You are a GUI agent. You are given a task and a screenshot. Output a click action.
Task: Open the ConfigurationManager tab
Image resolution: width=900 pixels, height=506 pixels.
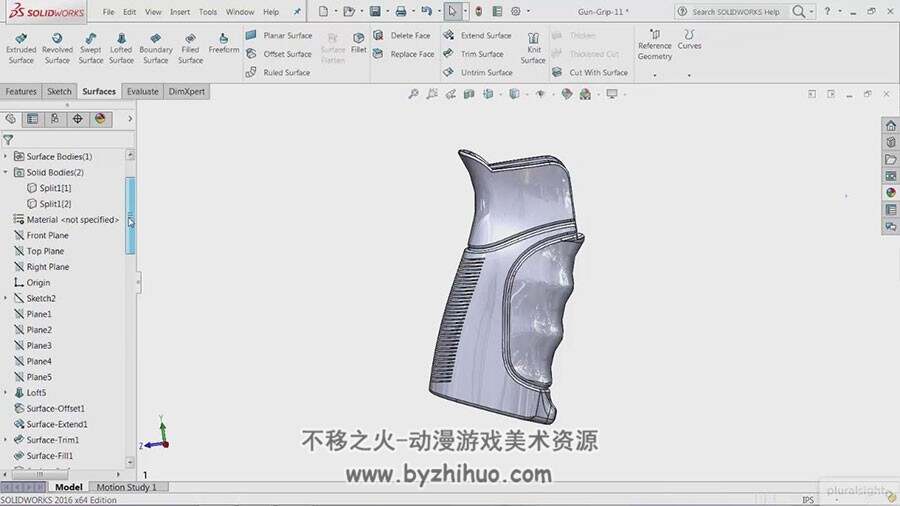click(x=55, y=119)
